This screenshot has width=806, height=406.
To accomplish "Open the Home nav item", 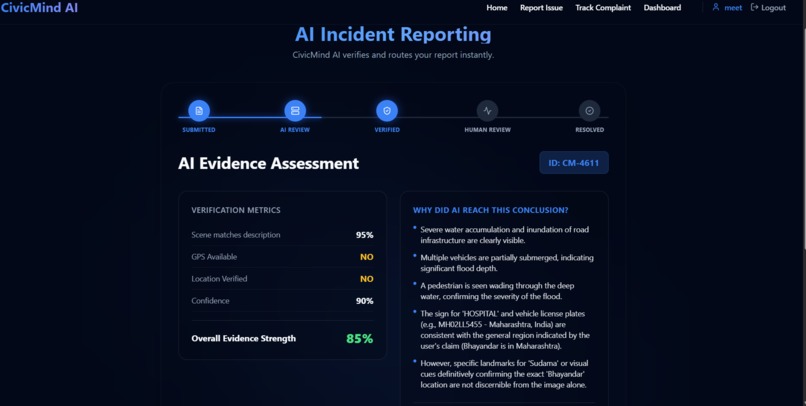I will coord(497,8).
